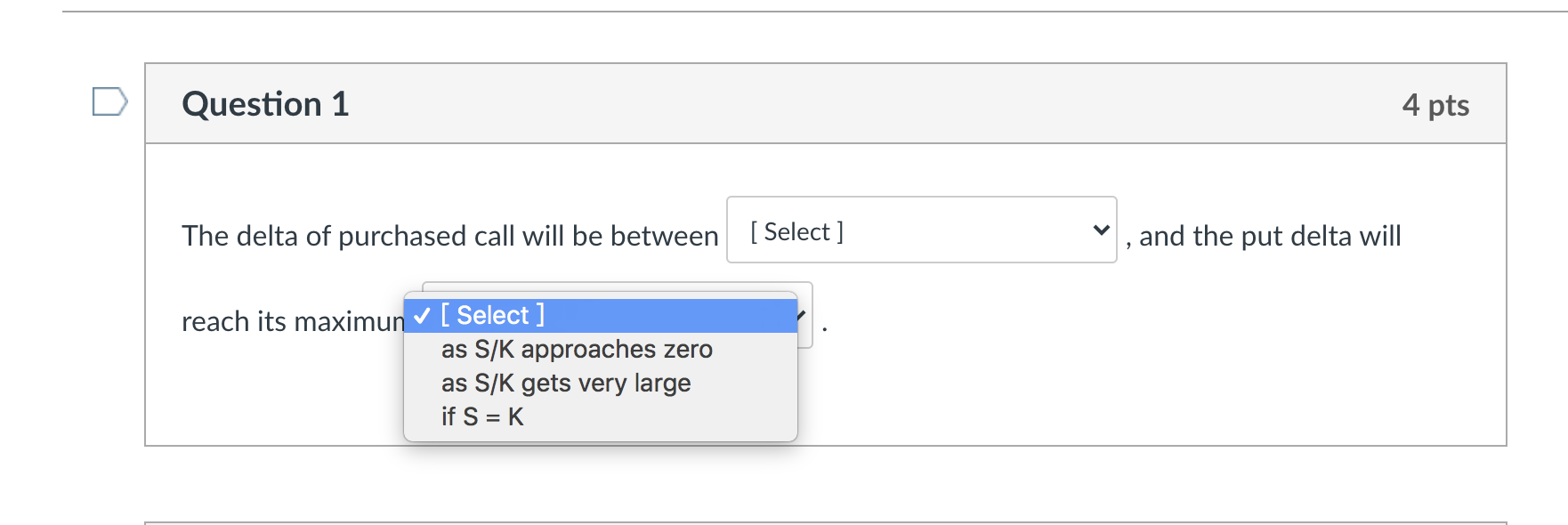Click 'and the put delta will' text
The height and width of the screenshot is (525, 1568).
(x=1264, y=236)
